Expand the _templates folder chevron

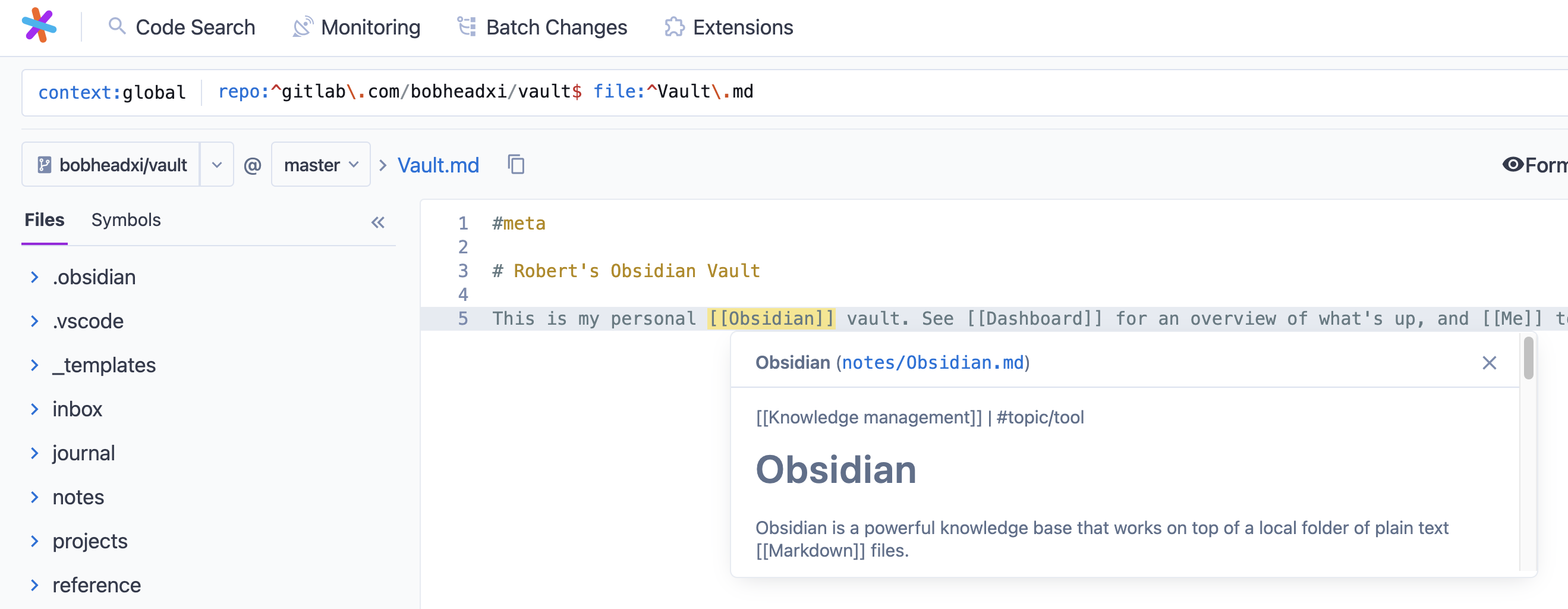(x=34, y=365)
